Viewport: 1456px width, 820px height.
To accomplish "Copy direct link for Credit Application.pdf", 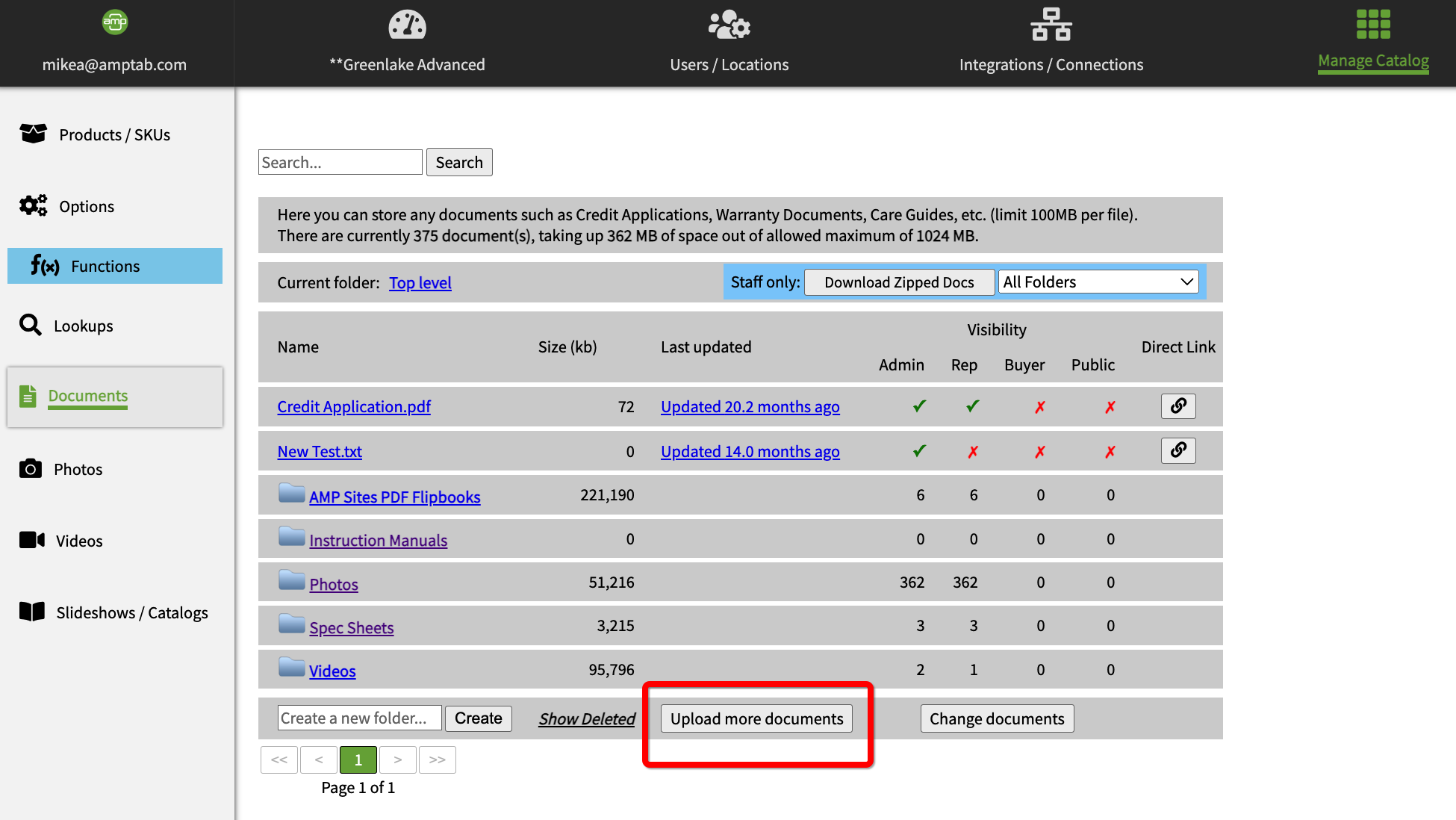I will coord(1178,406).
